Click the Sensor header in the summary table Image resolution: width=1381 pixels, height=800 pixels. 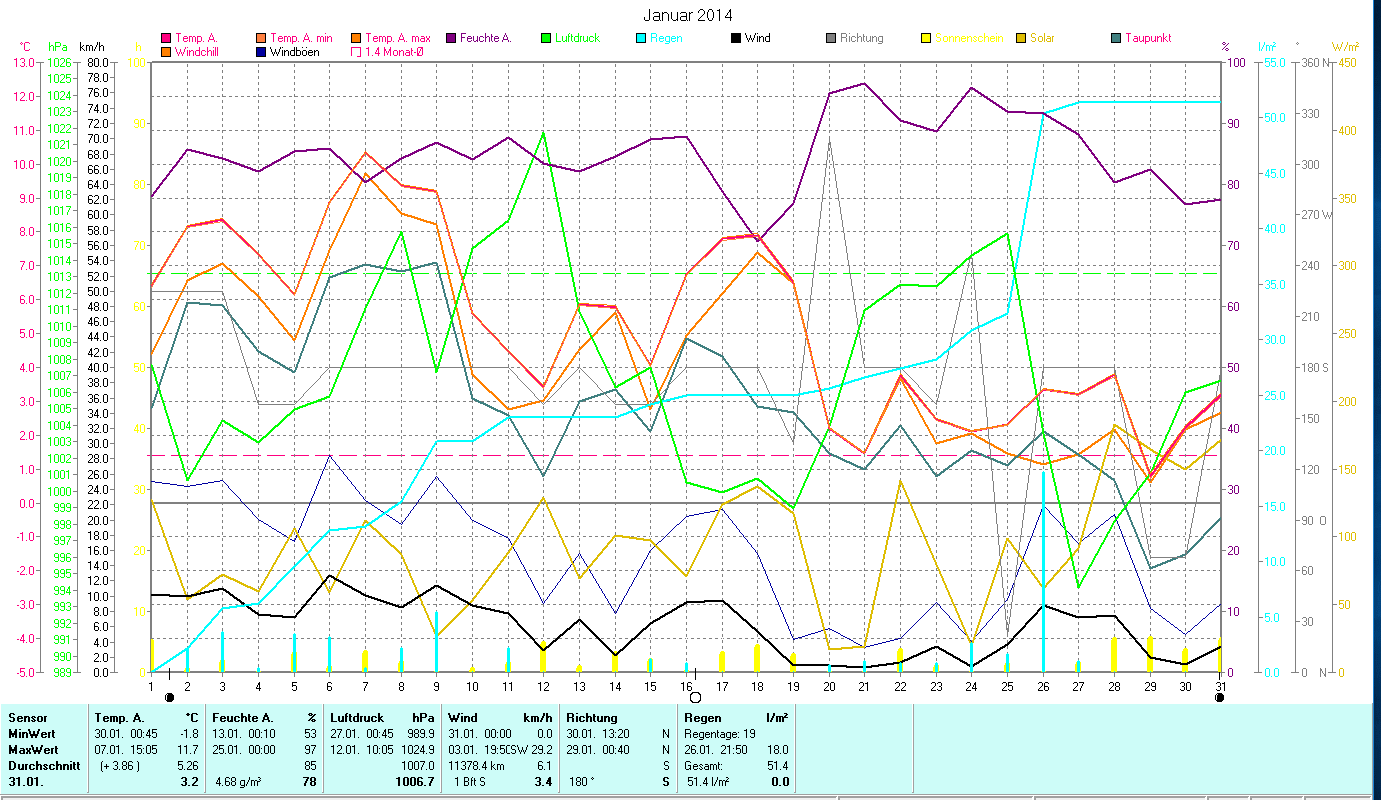click(26, 718)
